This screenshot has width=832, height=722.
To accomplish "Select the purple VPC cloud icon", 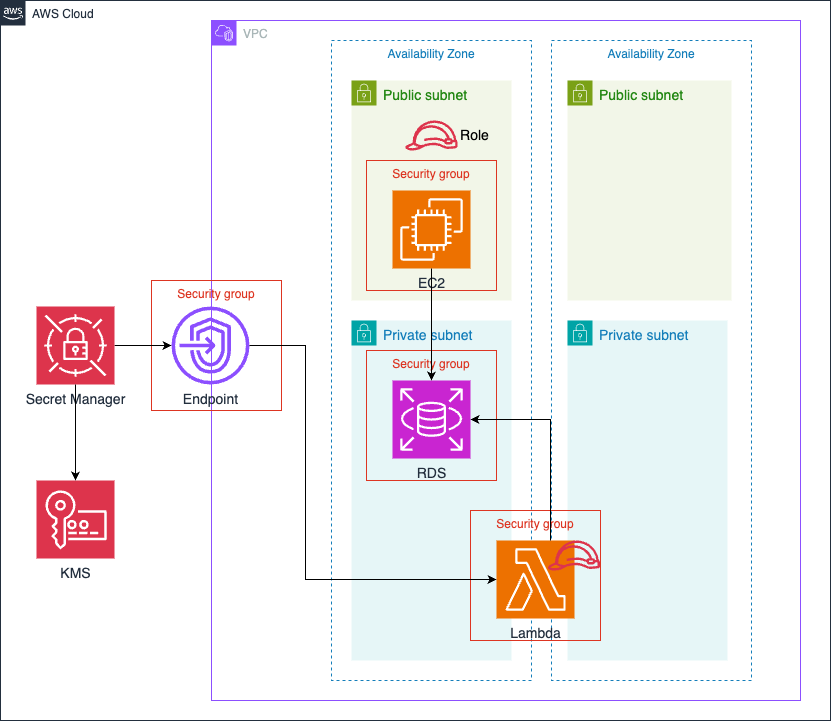I will click(x=224, y=33).
